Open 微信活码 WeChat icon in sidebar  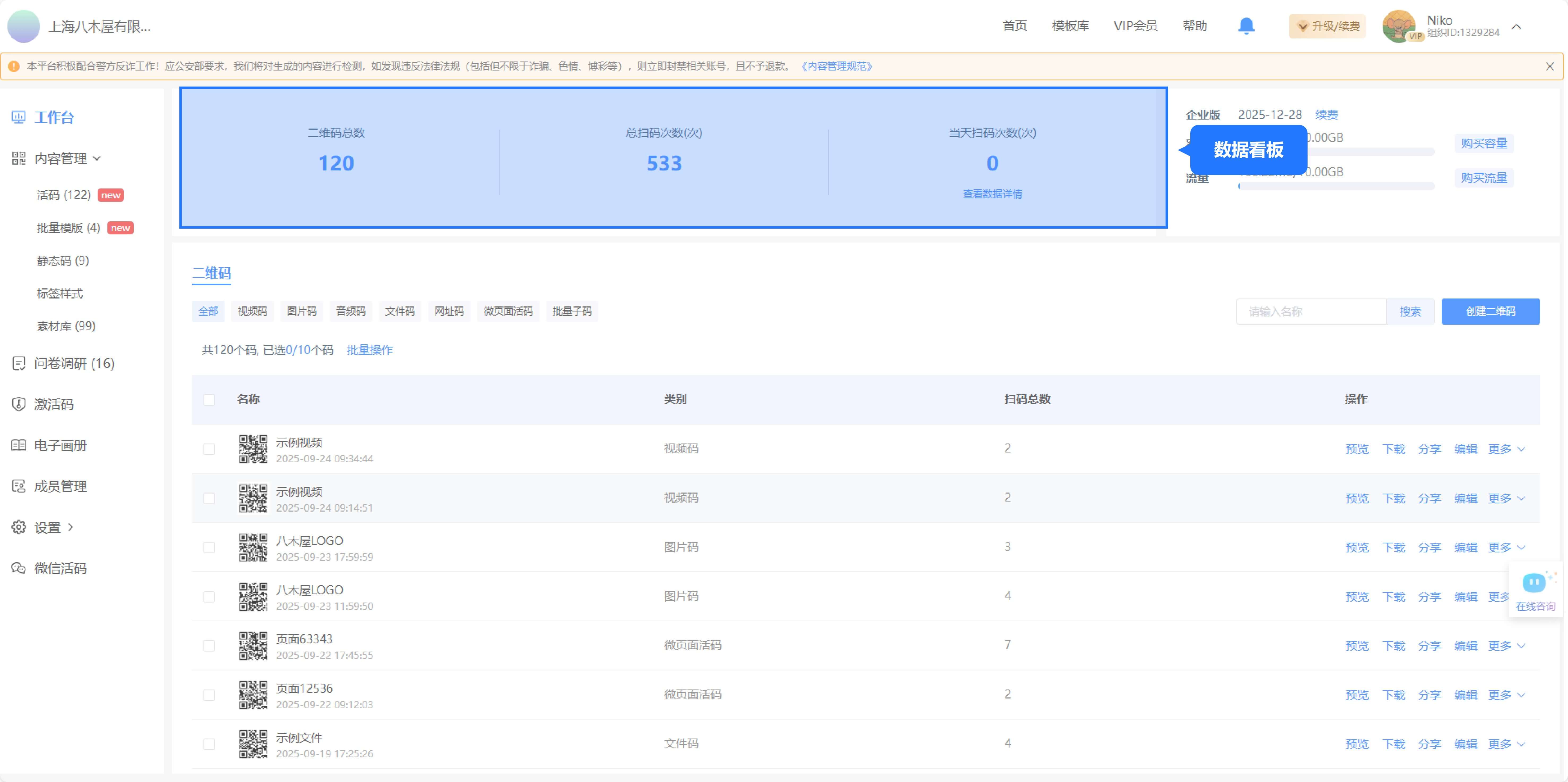pos(19,568)
